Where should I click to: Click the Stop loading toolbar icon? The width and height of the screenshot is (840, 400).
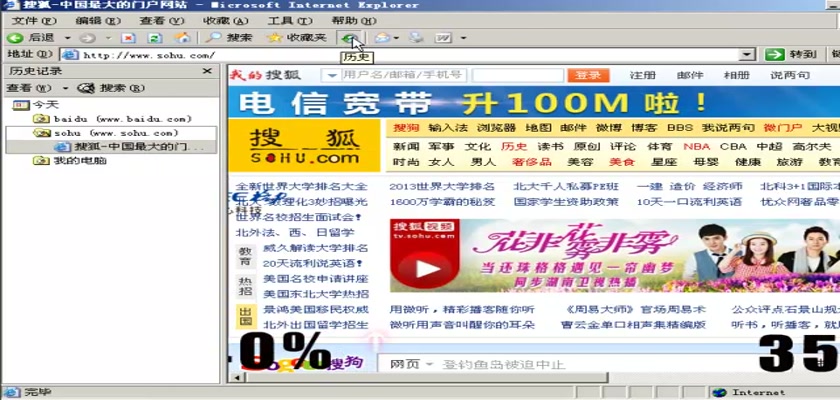coord(128,38)
